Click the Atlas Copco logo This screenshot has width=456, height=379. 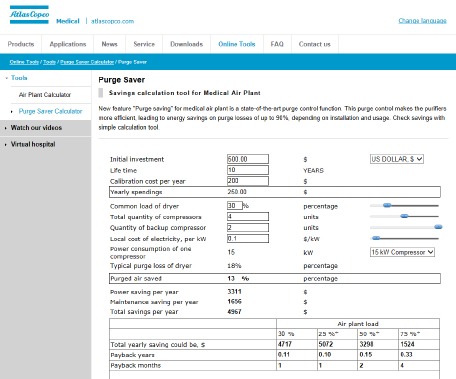(29, 15)
